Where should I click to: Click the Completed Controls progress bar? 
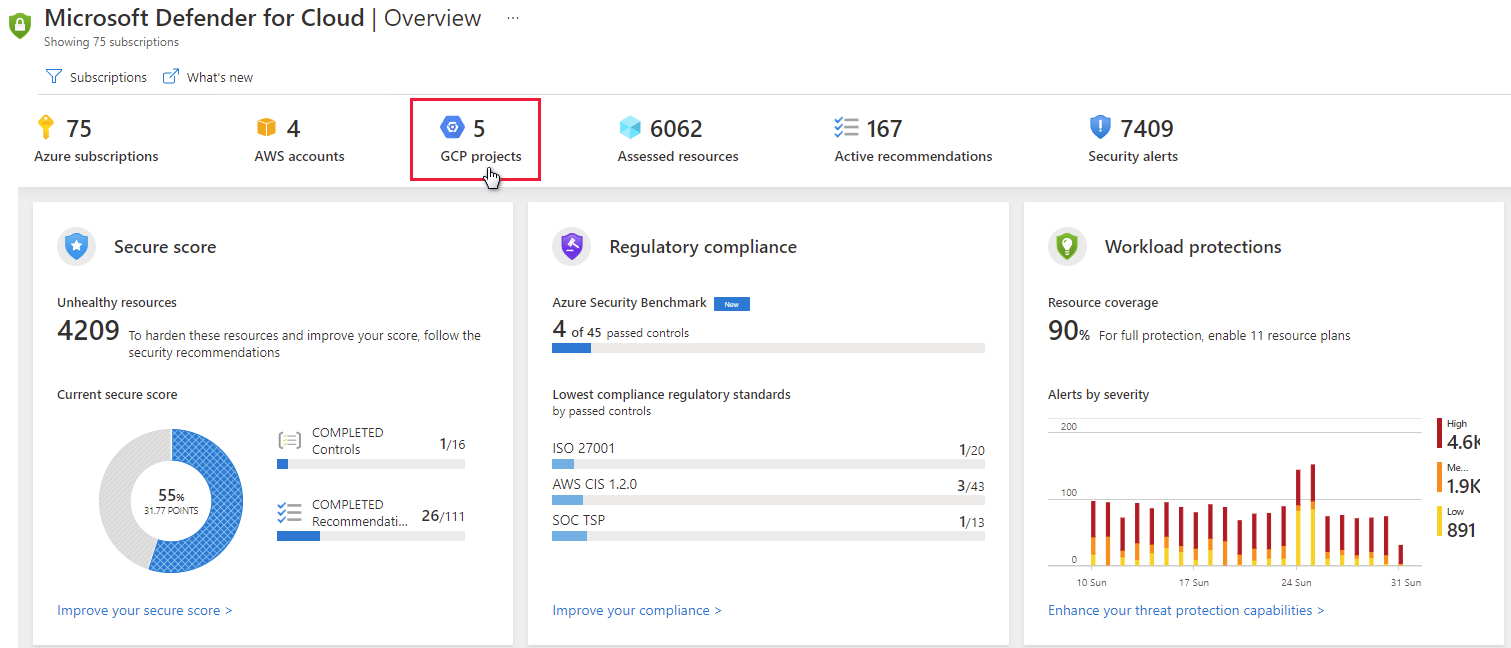click(x=371, y=464)
